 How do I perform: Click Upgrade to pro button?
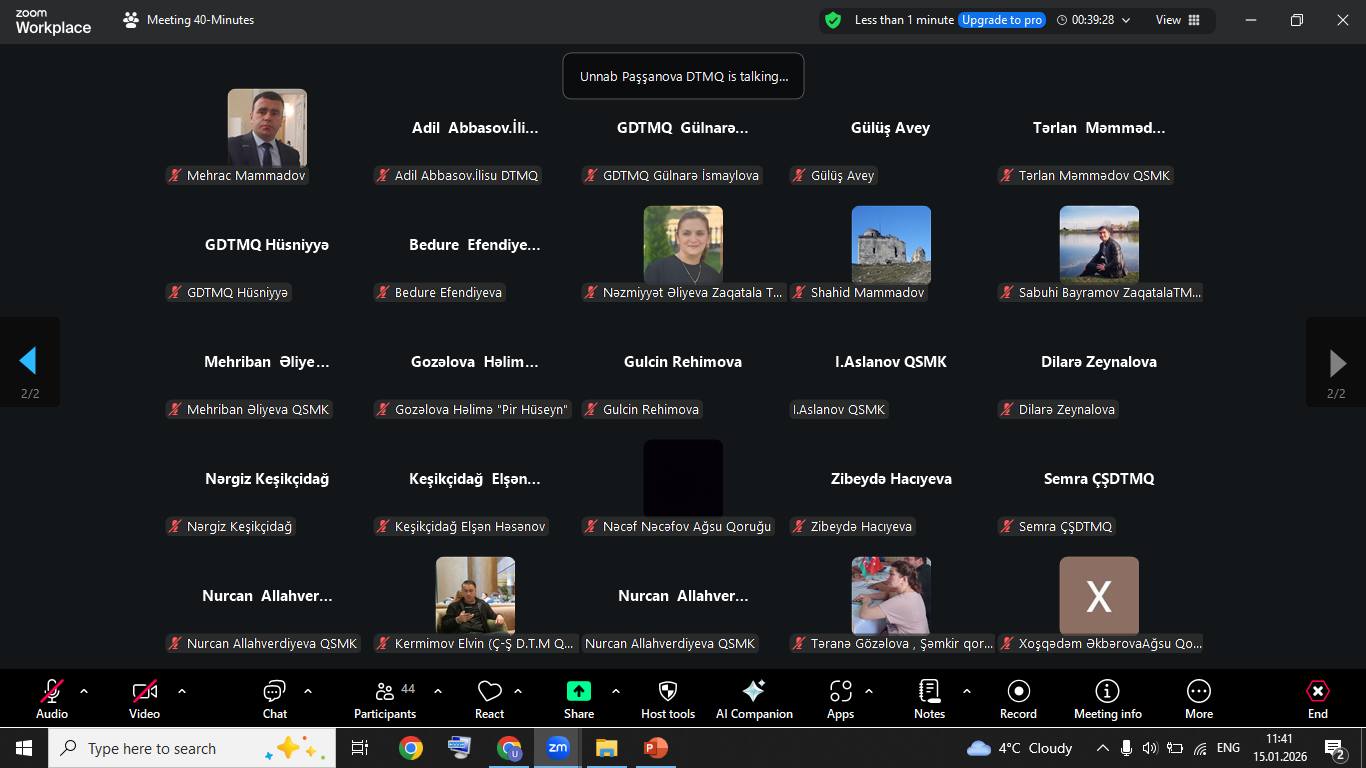coord(1002,20)
